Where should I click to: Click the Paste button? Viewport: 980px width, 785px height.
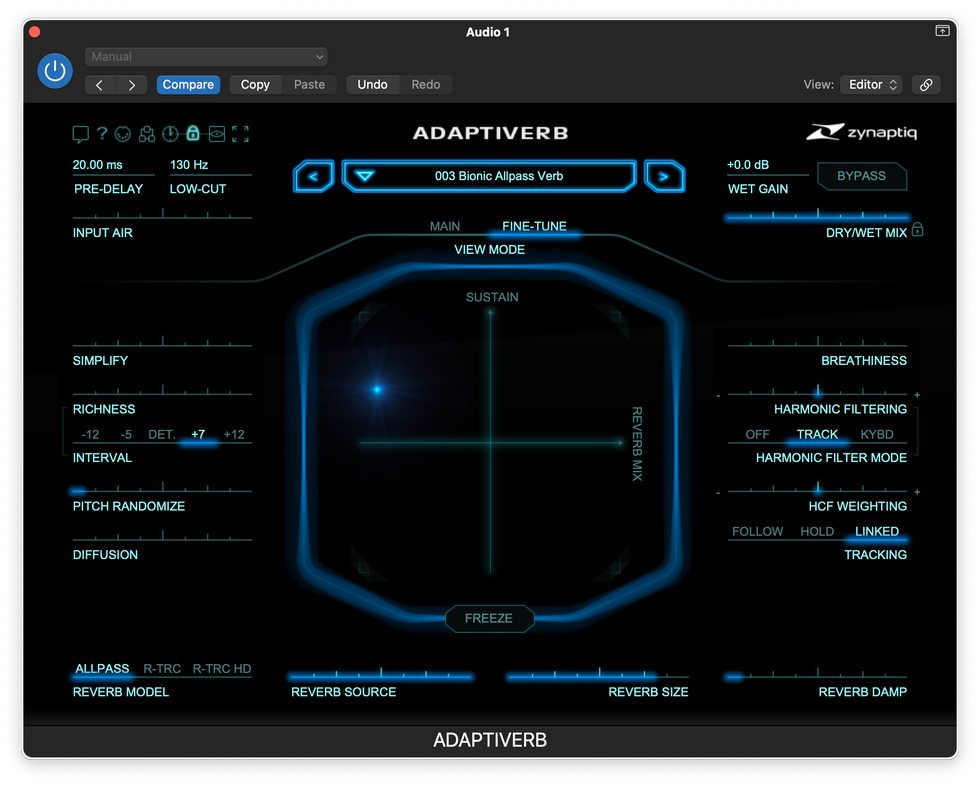click(309, 84)
